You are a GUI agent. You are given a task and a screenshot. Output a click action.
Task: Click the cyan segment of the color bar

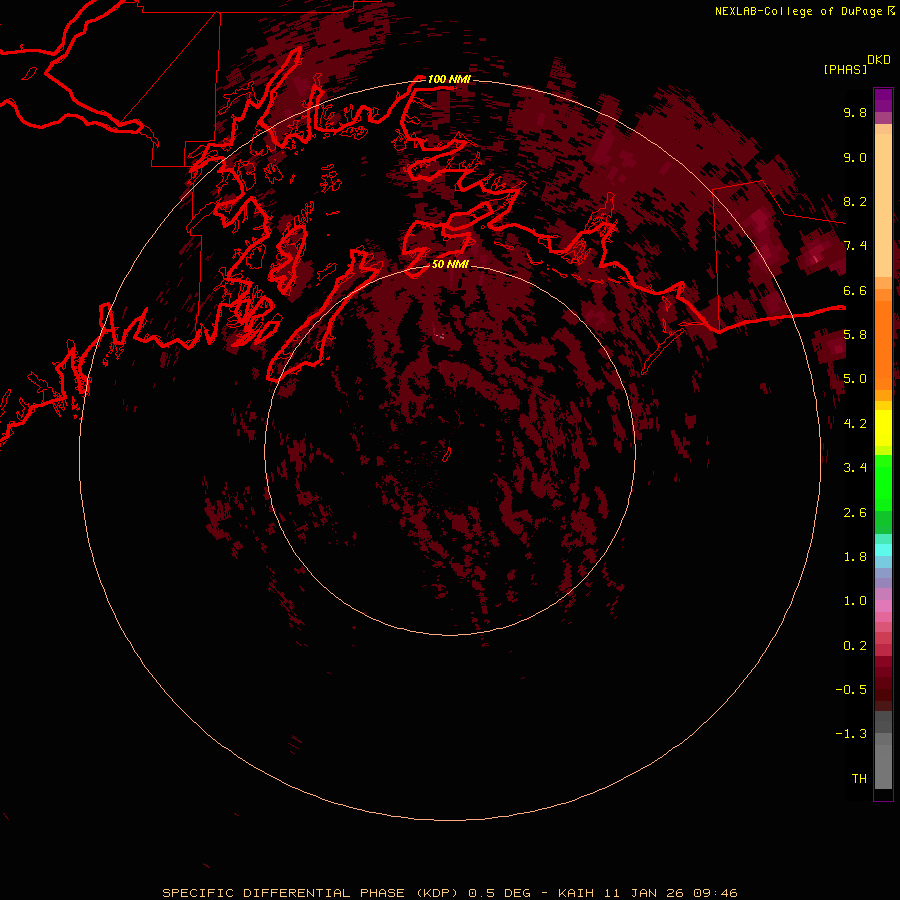tap(883, 550)
